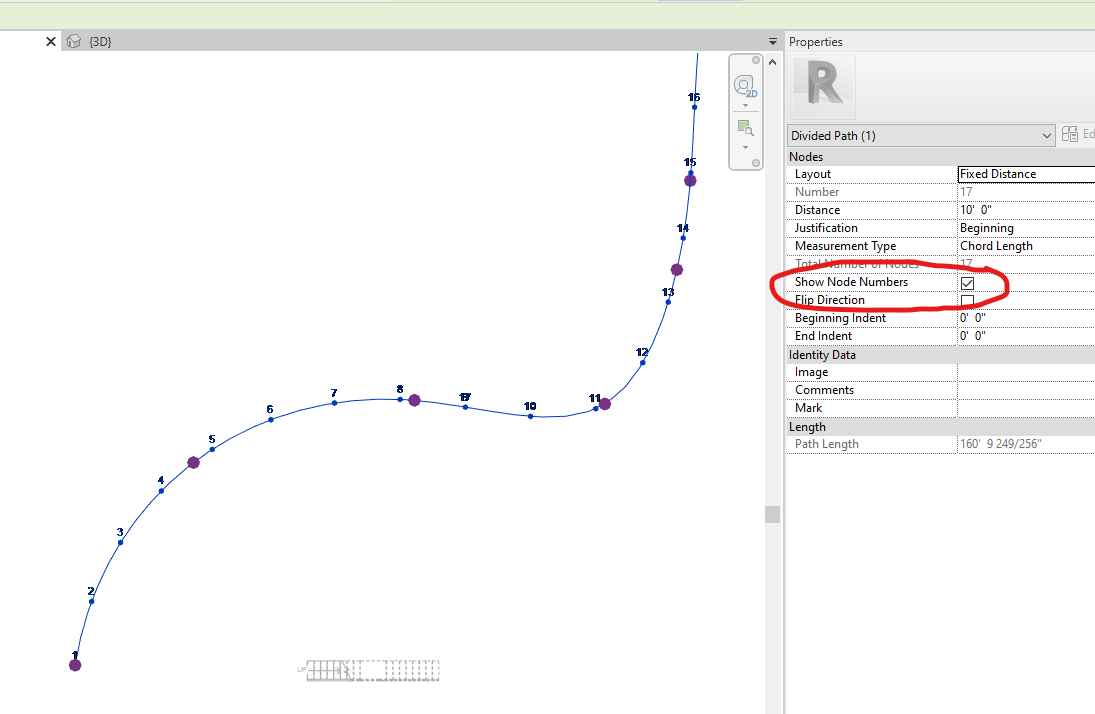Enable Flip Direction
Image resolution: width=1095 pixels, height=714 pixels.
967,300
